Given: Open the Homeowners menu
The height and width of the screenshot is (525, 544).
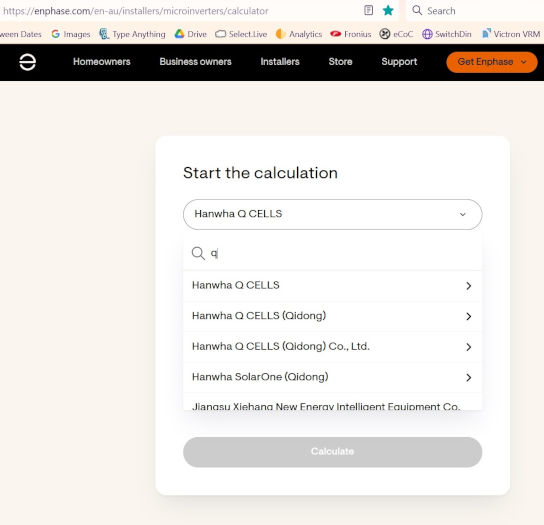Looking at the screenshot, I should [102, 62].
